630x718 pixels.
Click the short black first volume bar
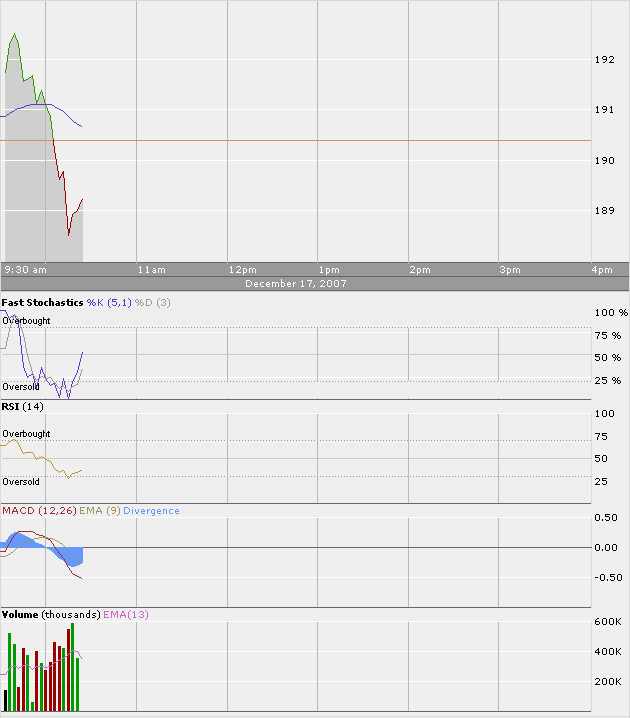pos(5,701)
